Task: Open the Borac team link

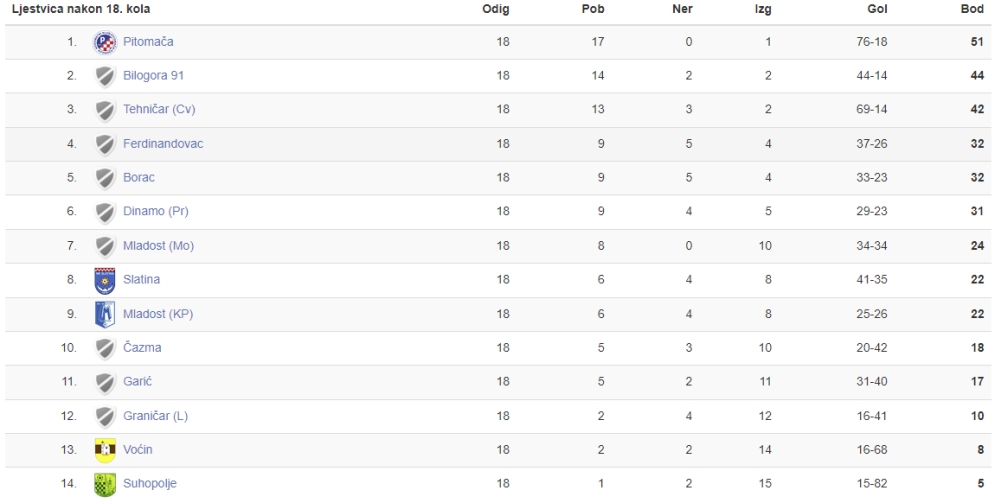Action: 139,177
